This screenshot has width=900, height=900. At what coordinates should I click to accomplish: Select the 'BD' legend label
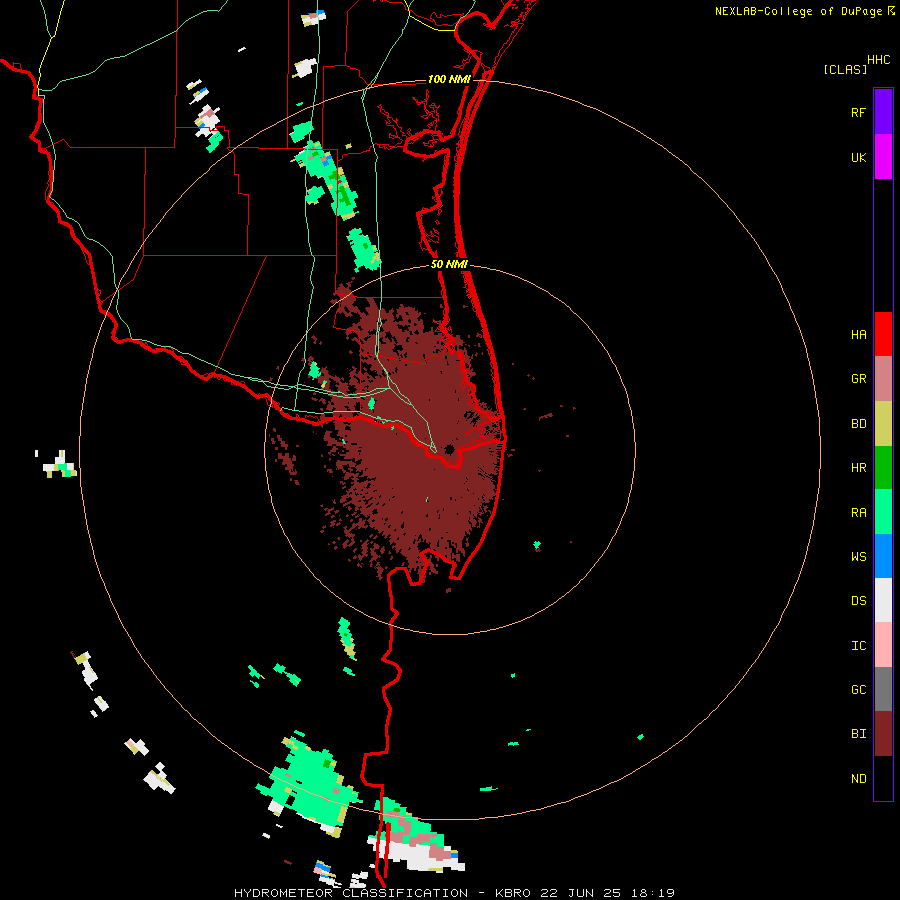pyautogui.click(x=858, y=424)
